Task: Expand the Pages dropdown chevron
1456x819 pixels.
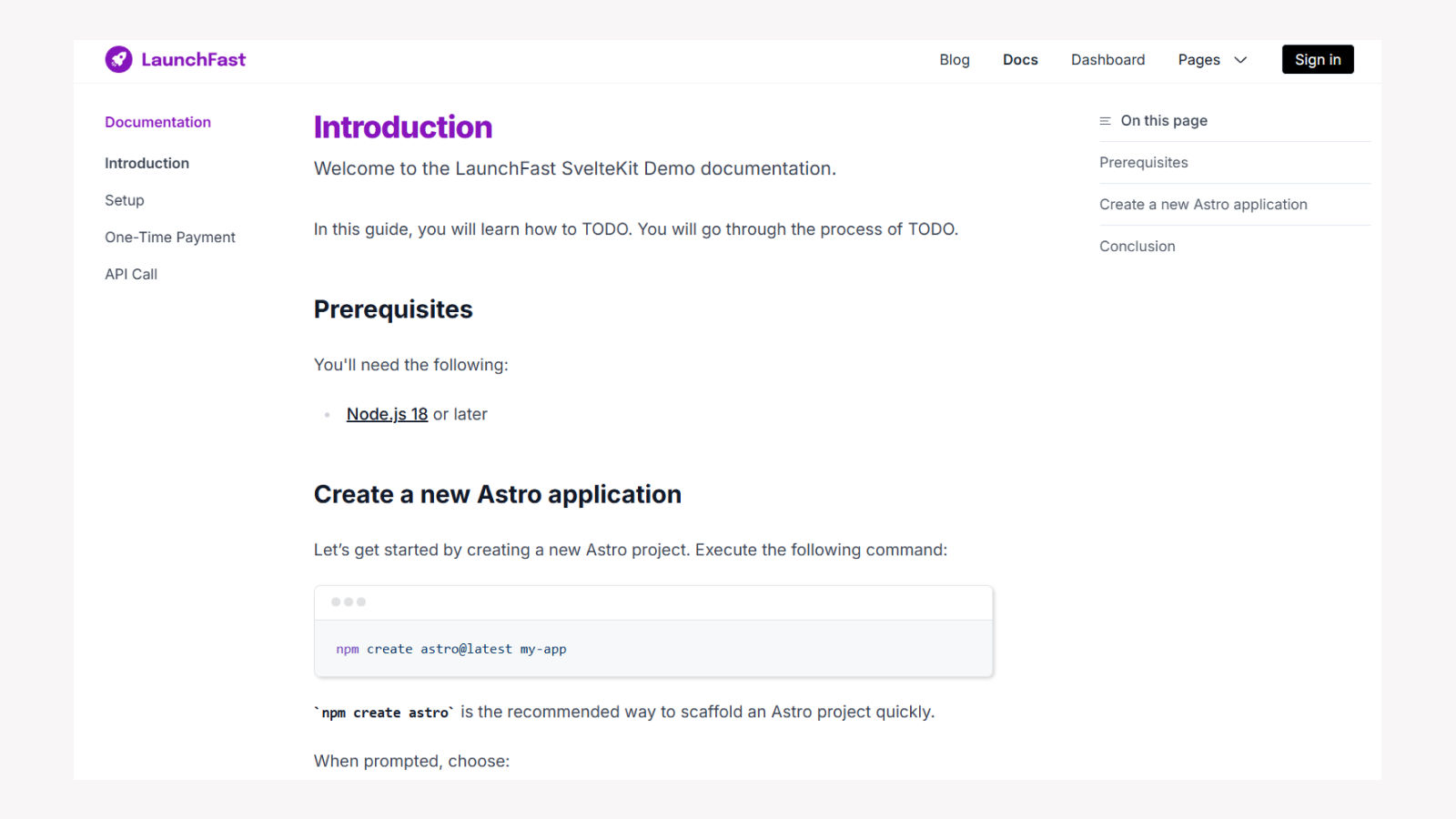Action: point(1240,60)
